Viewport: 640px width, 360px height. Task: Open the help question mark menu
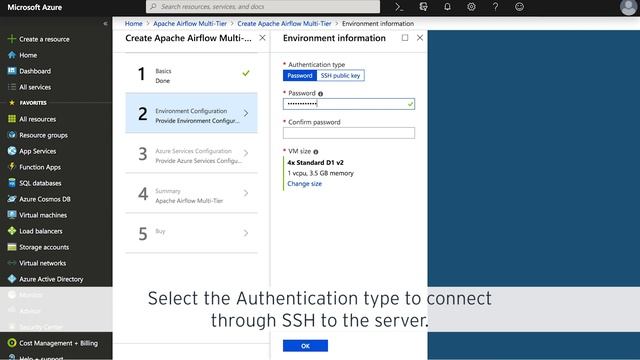click(495, 7)
